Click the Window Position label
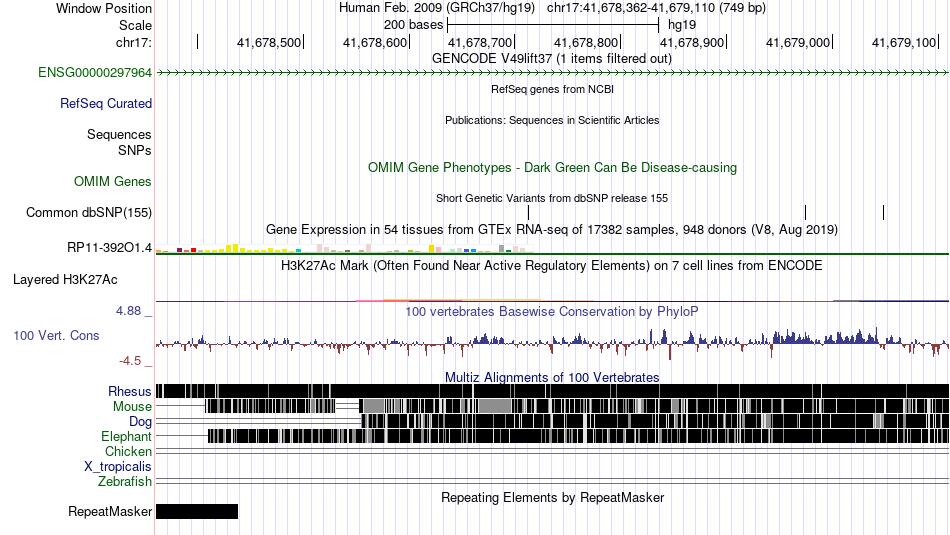Screen dimensions: 950x535 (104, 8)
